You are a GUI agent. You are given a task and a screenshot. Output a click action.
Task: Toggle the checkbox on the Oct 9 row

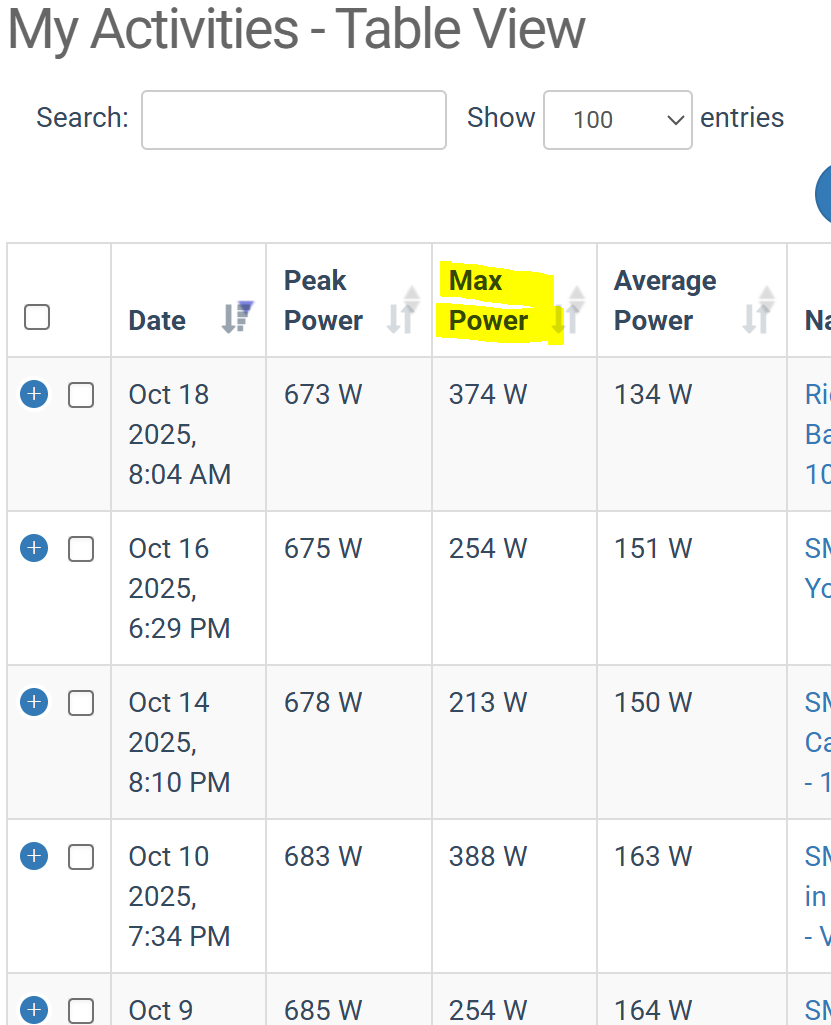tap(81, 1010)
